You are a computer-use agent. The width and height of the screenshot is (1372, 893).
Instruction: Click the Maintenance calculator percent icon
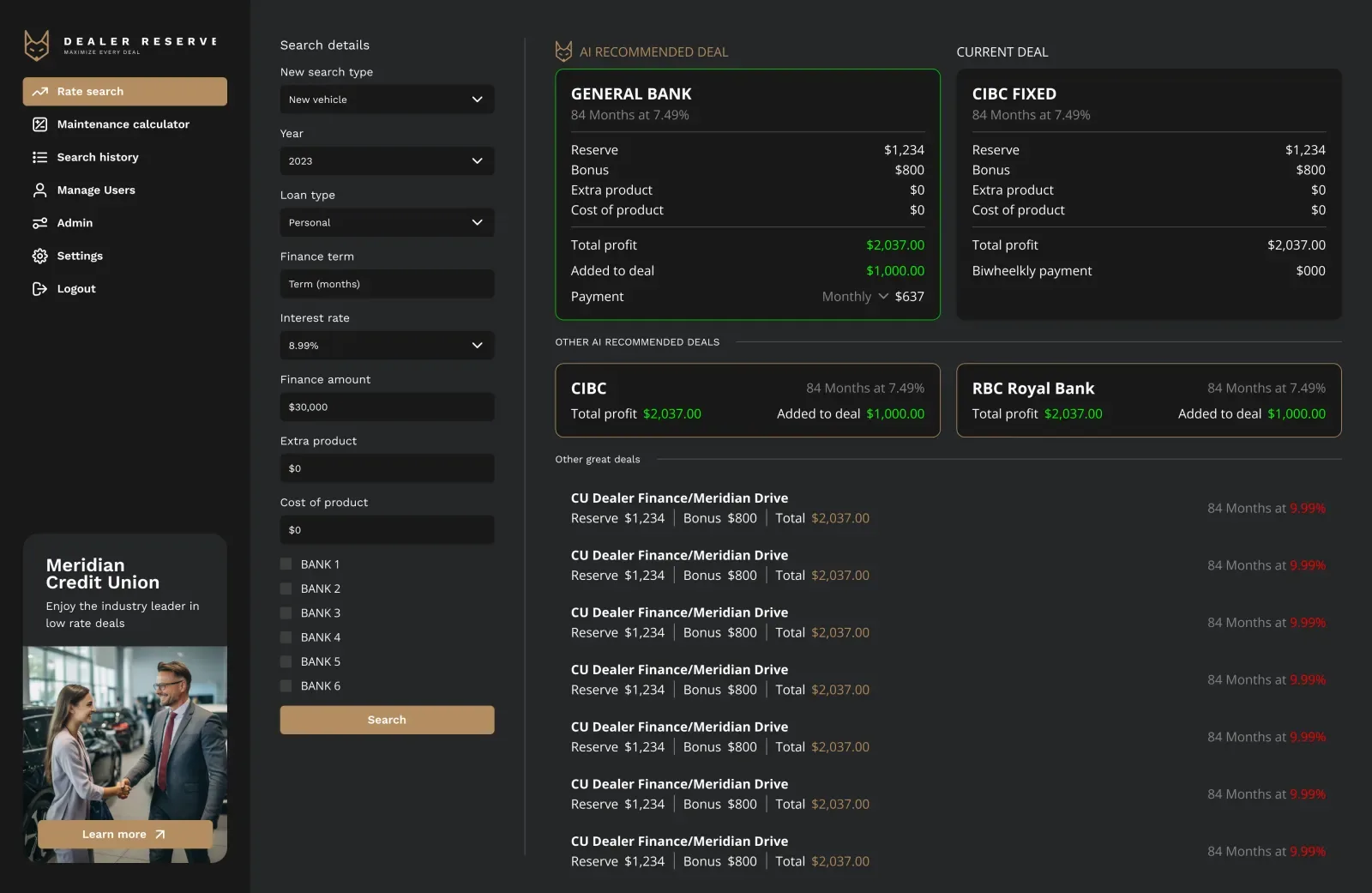39,124
